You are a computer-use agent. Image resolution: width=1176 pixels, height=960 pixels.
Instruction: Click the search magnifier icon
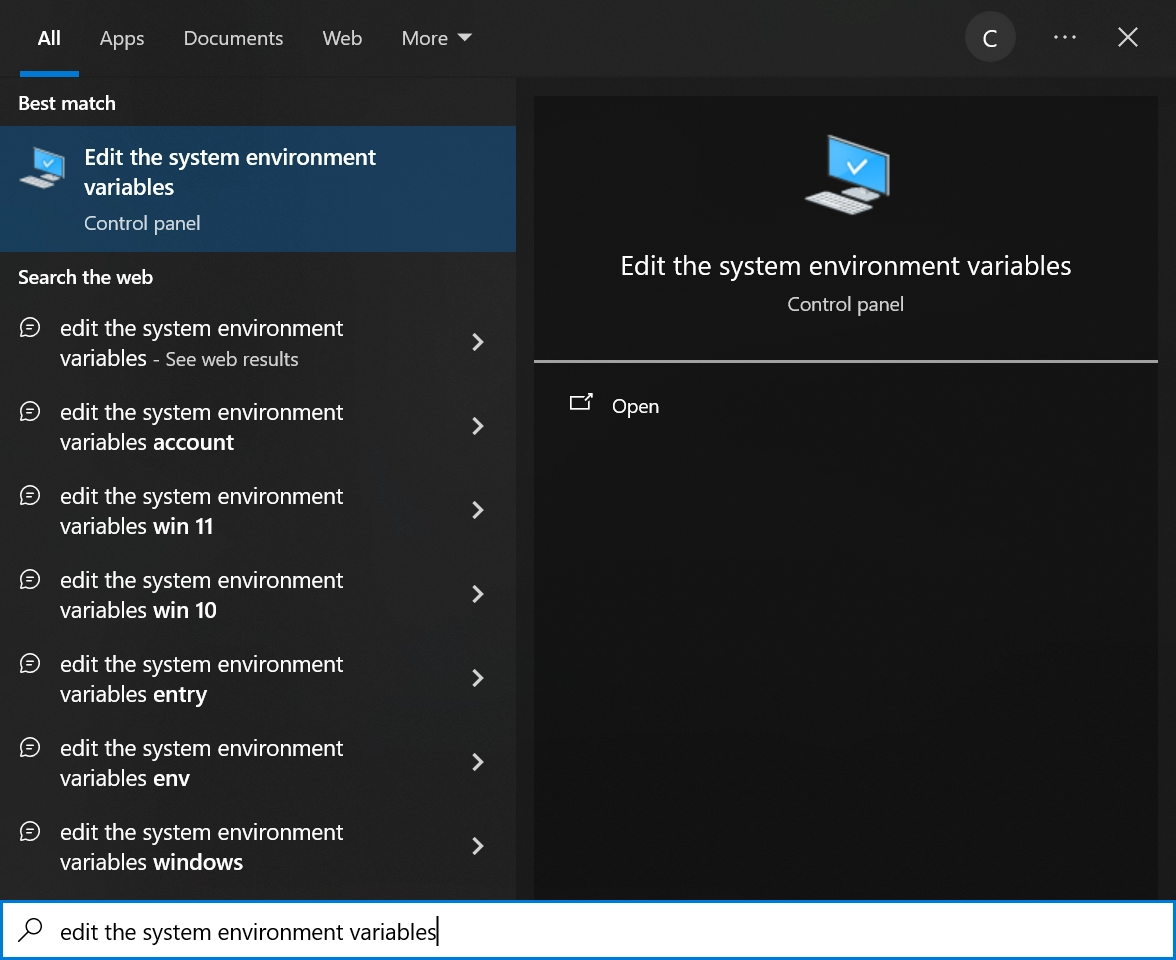tap(30, 931)
